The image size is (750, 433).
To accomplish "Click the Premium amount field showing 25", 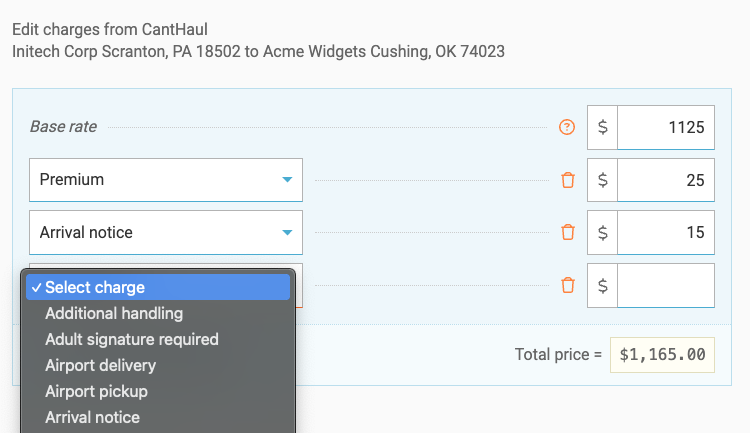I will click(x=665, y=180).
